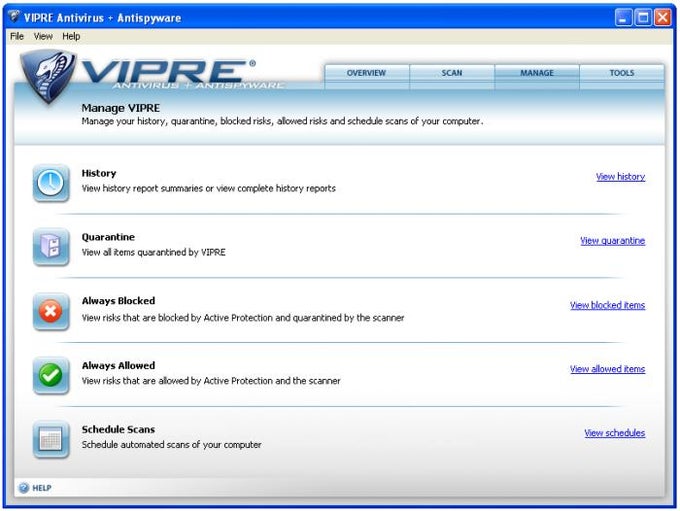The image size is (680, 511).
Task: Maximize the VIPRE window
Action: click(643, 18)
